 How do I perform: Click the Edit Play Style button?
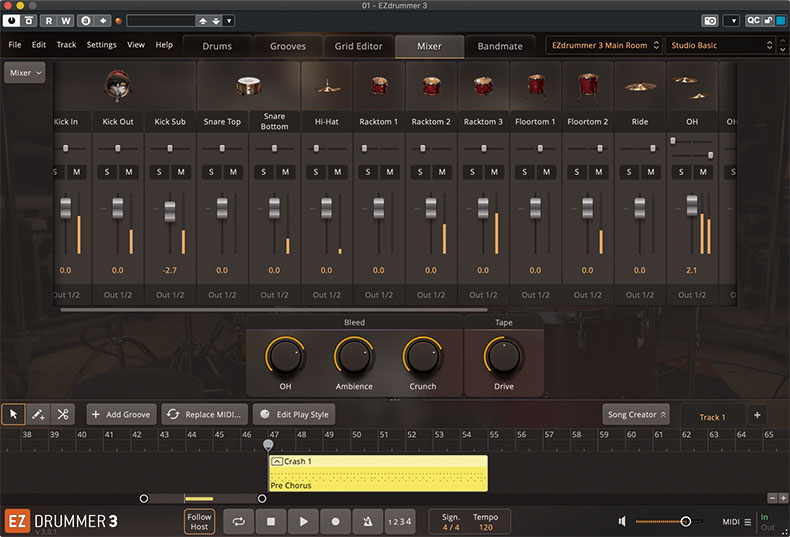[x=294, y=415]
